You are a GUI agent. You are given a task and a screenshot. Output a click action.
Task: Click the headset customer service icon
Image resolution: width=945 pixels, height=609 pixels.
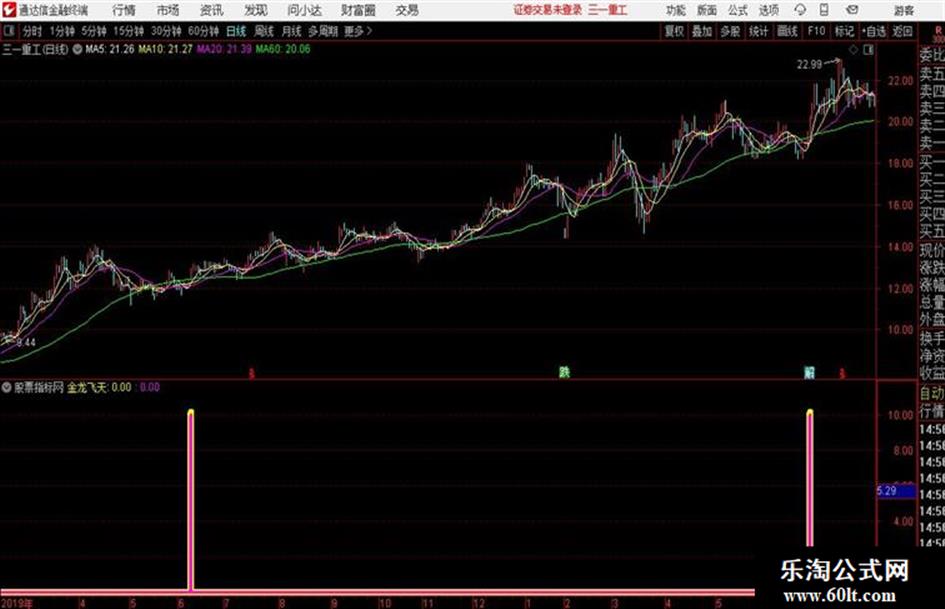click(x=800, y=10)
